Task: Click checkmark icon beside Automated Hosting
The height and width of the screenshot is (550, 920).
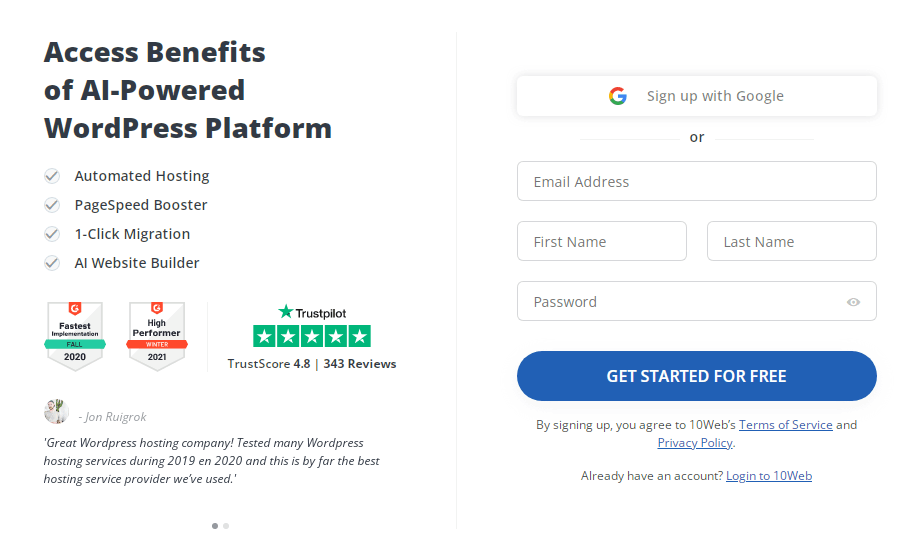Action: tap(52, 176)
